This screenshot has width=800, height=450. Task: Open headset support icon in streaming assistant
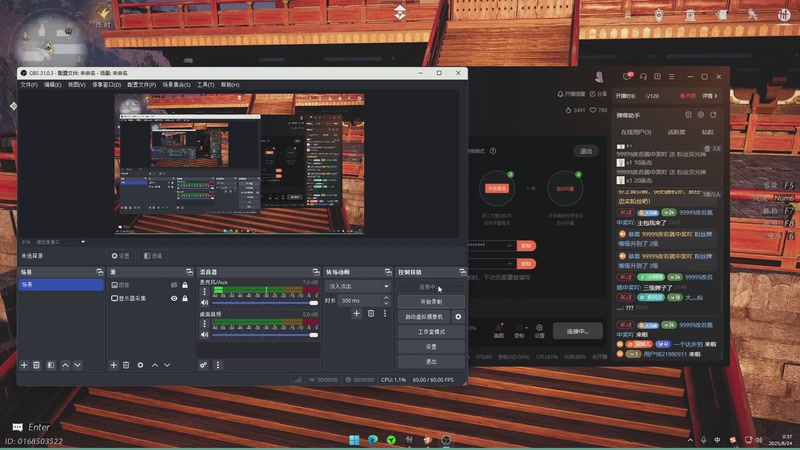tap(643, 77)
